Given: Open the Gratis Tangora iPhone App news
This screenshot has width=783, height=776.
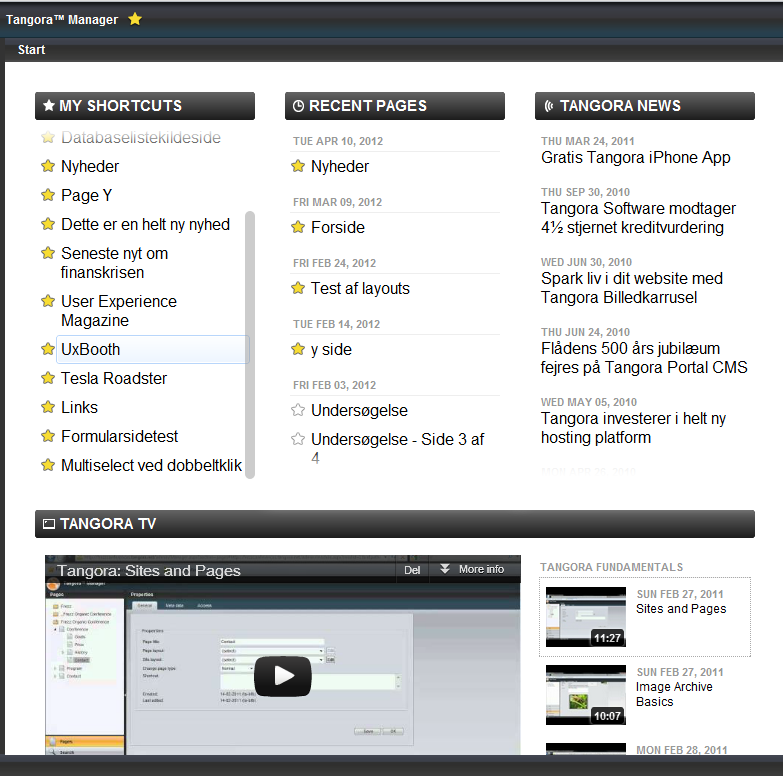Looking at the screenshot, I should coord(635,157).
